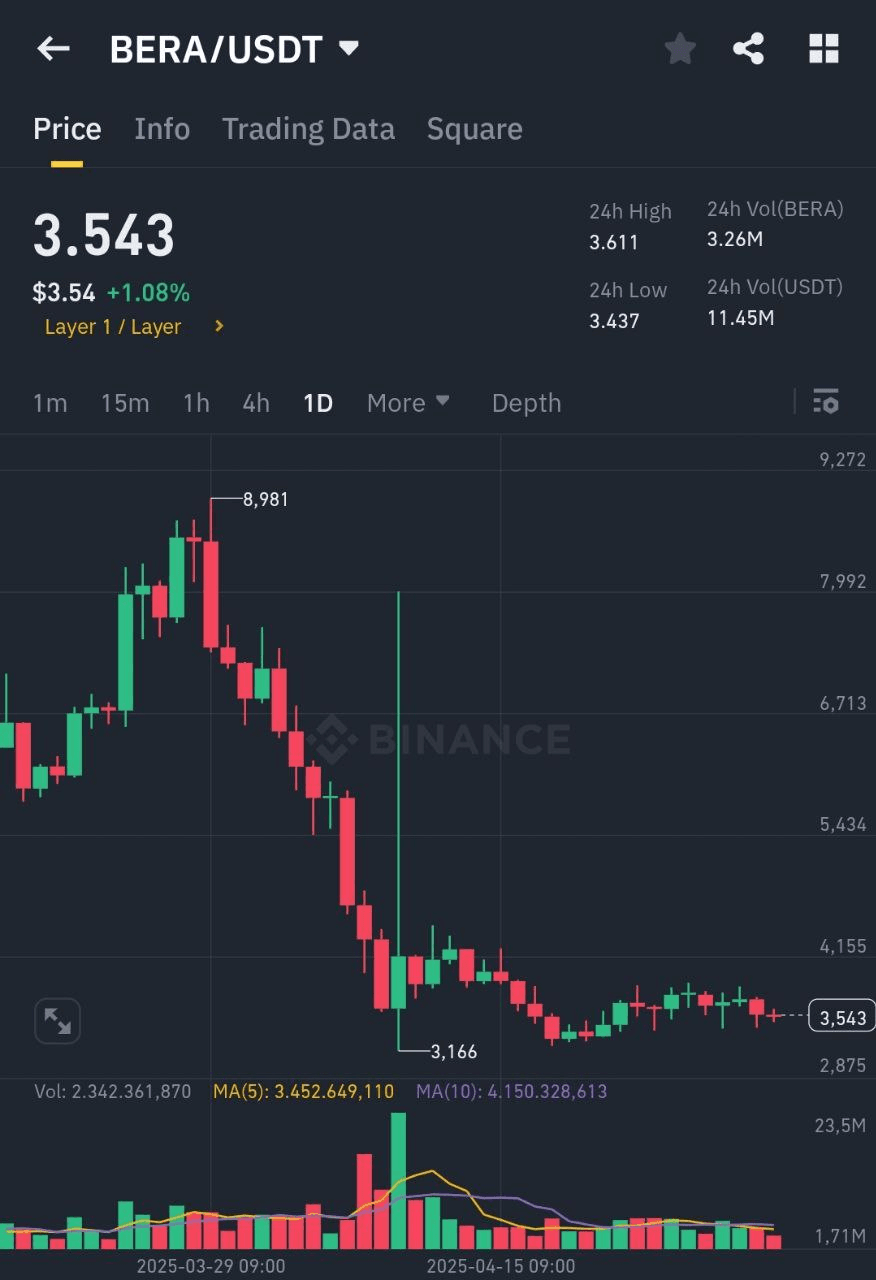Tap the 24h Vol(USDT) value 11.45M

[x=741, y=318]
